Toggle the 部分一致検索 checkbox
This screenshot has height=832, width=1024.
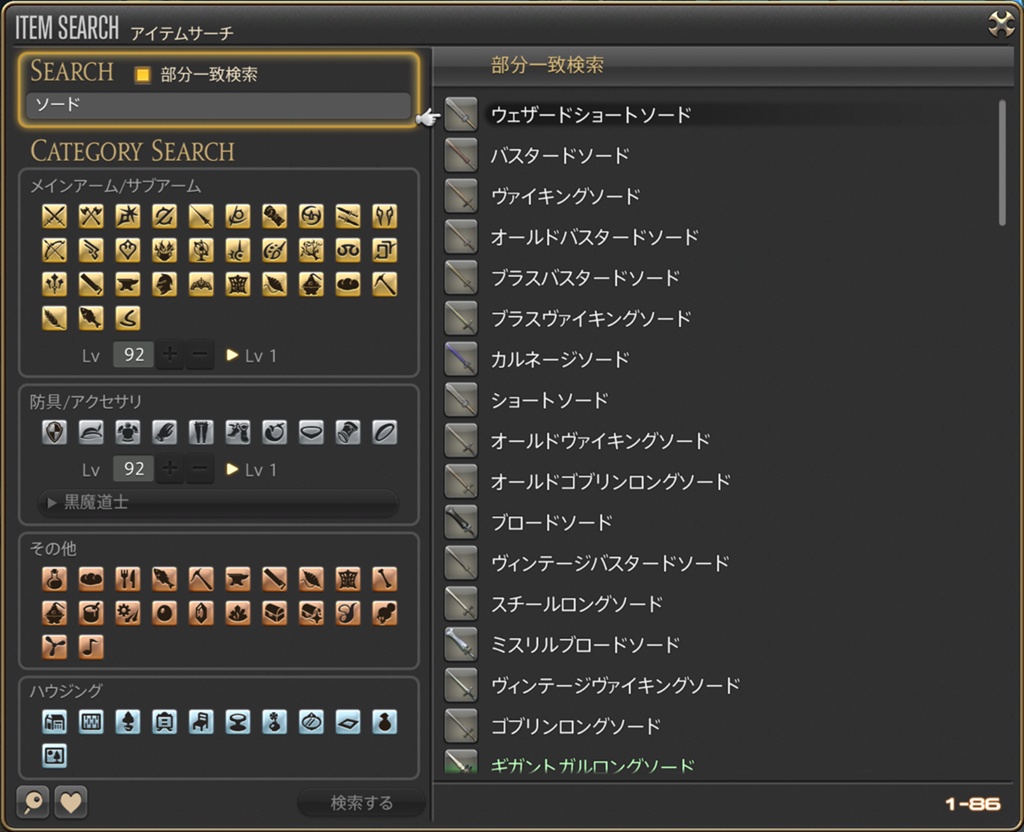click(143, 75)
